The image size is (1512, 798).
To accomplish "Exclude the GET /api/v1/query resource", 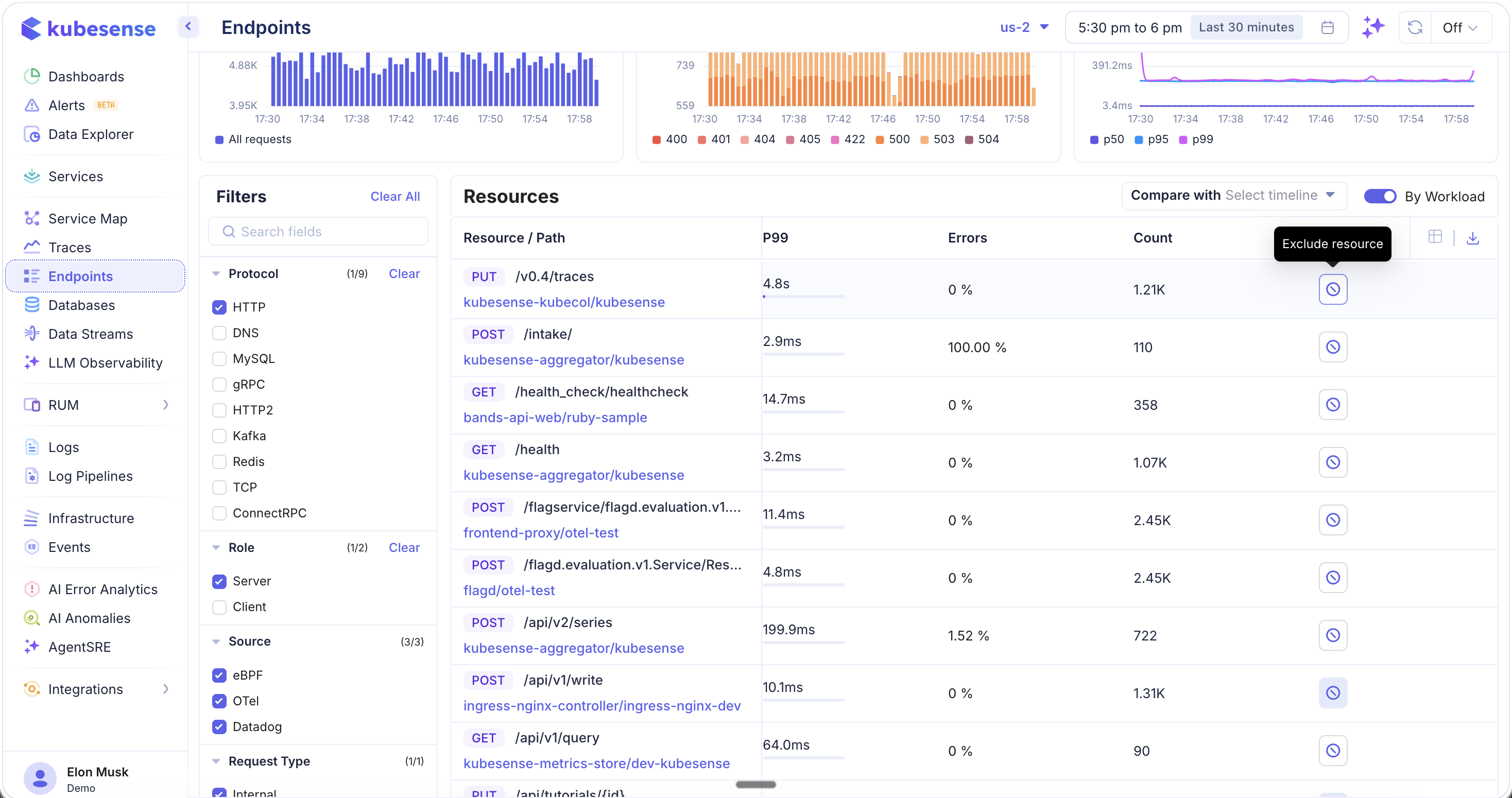I will (x=1332, y=751).
